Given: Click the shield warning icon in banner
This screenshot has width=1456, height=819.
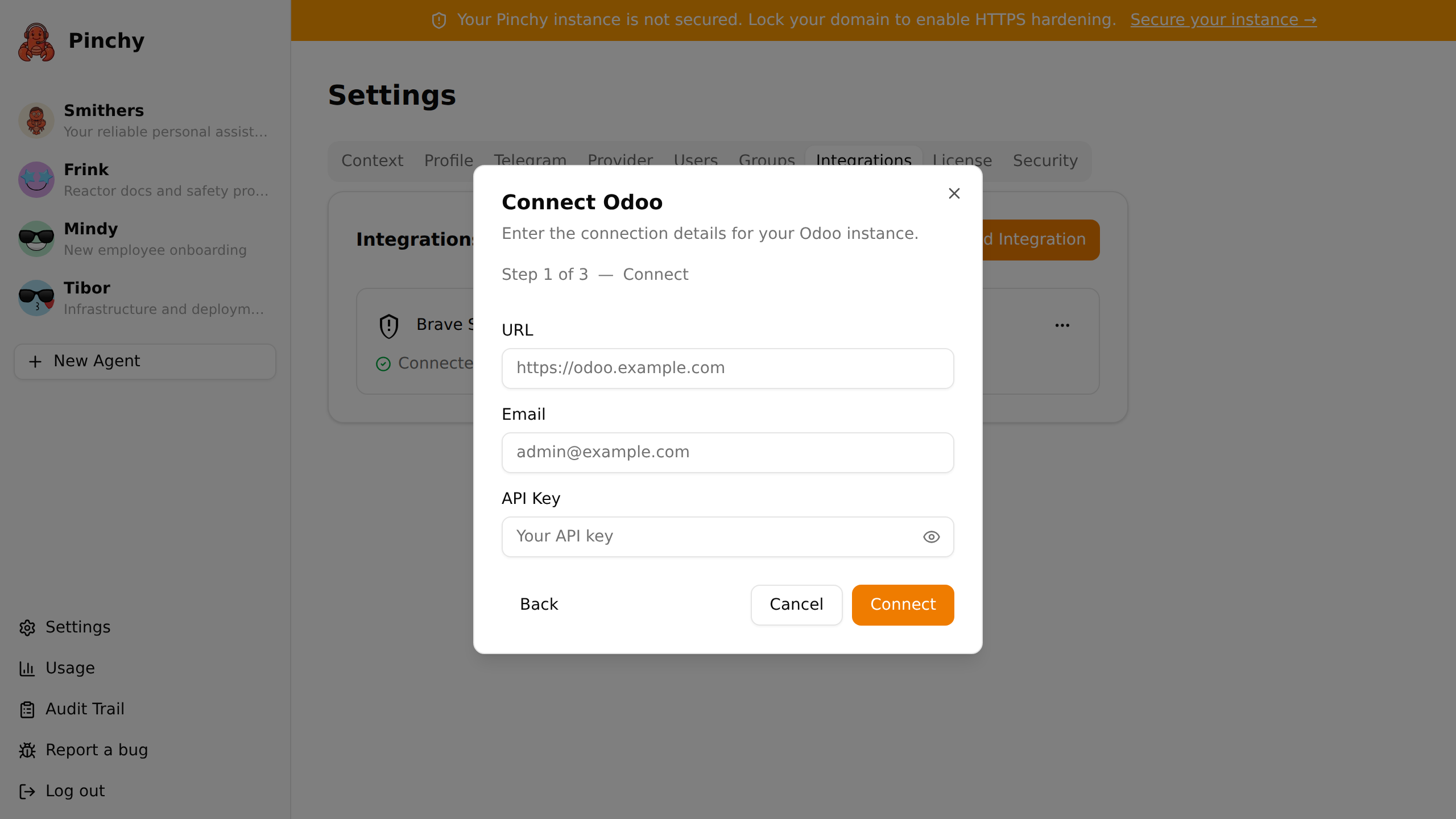Looking at the screenshot, I should pos(439,20).
